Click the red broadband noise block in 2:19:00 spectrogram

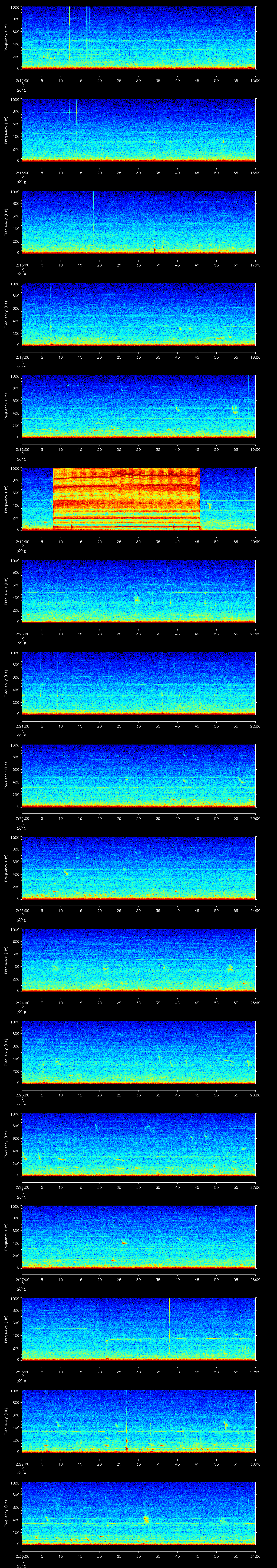pyautogui.click(x=127, y=499)
